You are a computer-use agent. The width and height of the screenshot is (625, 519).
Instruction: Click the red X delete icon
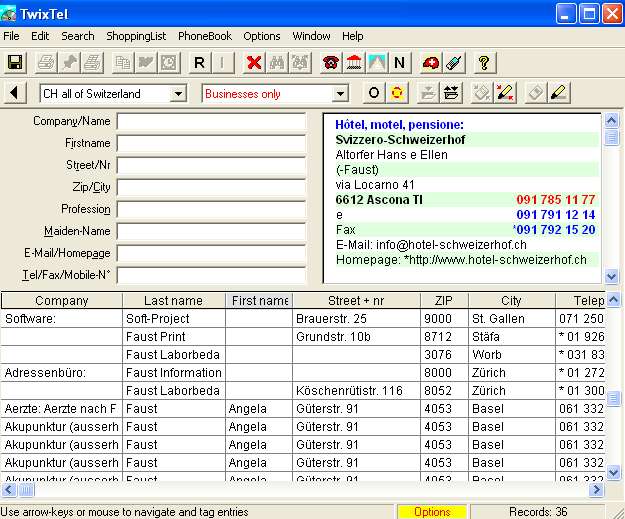tap(254, 63)
